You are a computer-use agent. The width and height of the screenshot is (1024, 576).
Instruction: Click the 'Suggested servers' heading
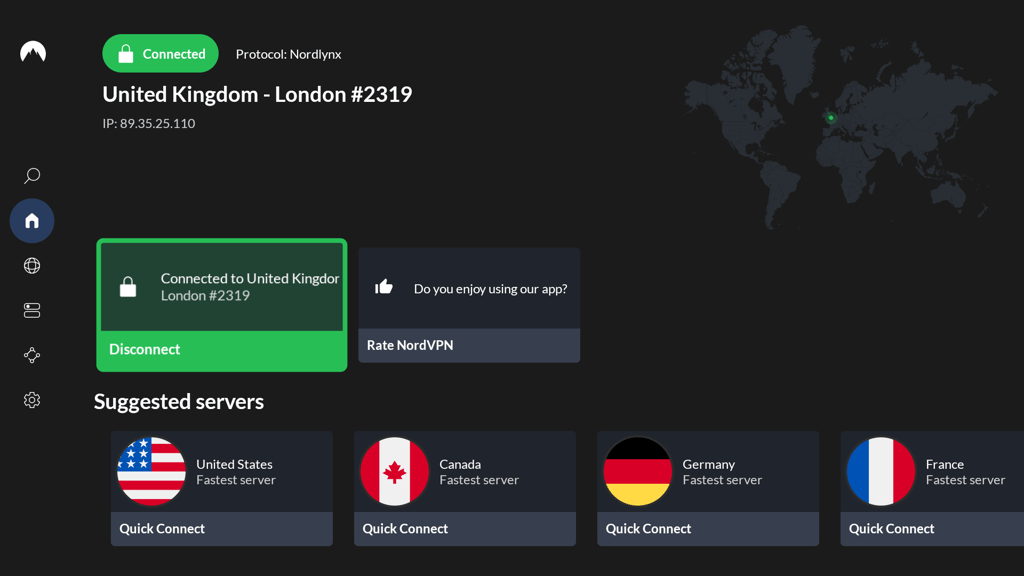coord(179,401)
